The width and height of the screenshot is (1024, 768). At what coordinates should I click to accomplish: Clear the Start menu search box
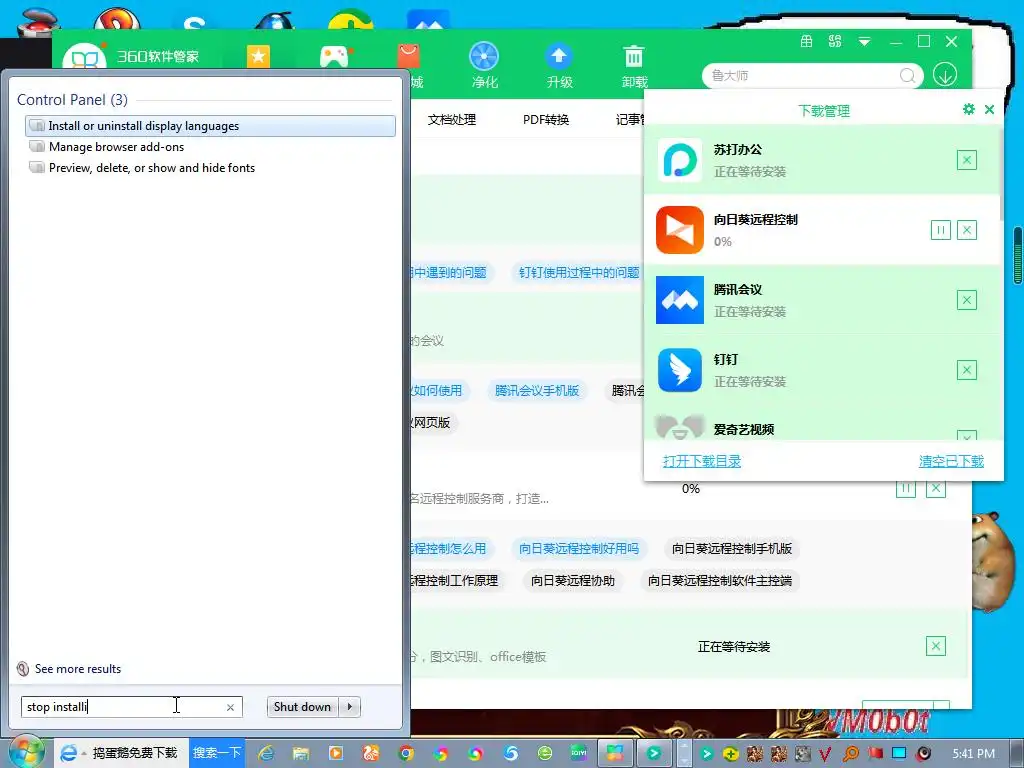point(231,707)
